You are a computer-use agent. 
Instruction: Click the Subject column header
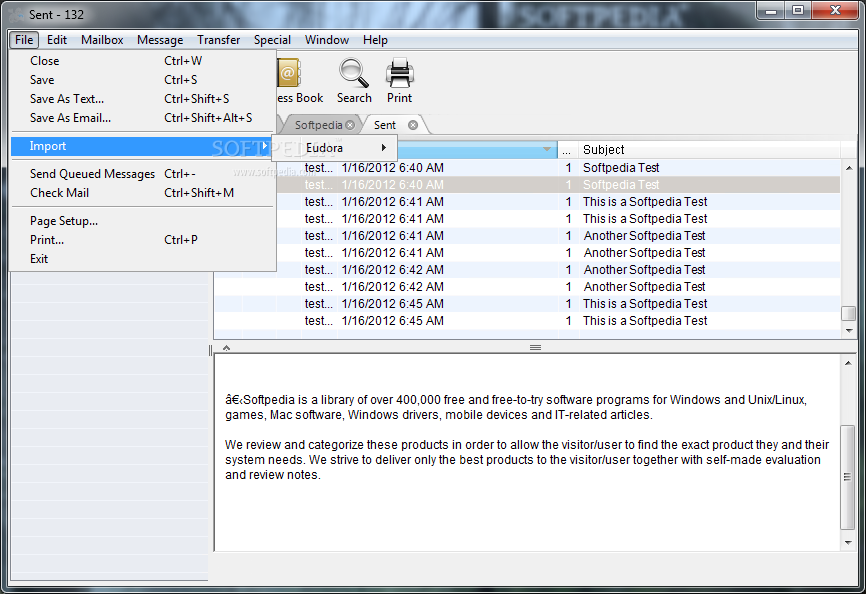tap(709, 150)
